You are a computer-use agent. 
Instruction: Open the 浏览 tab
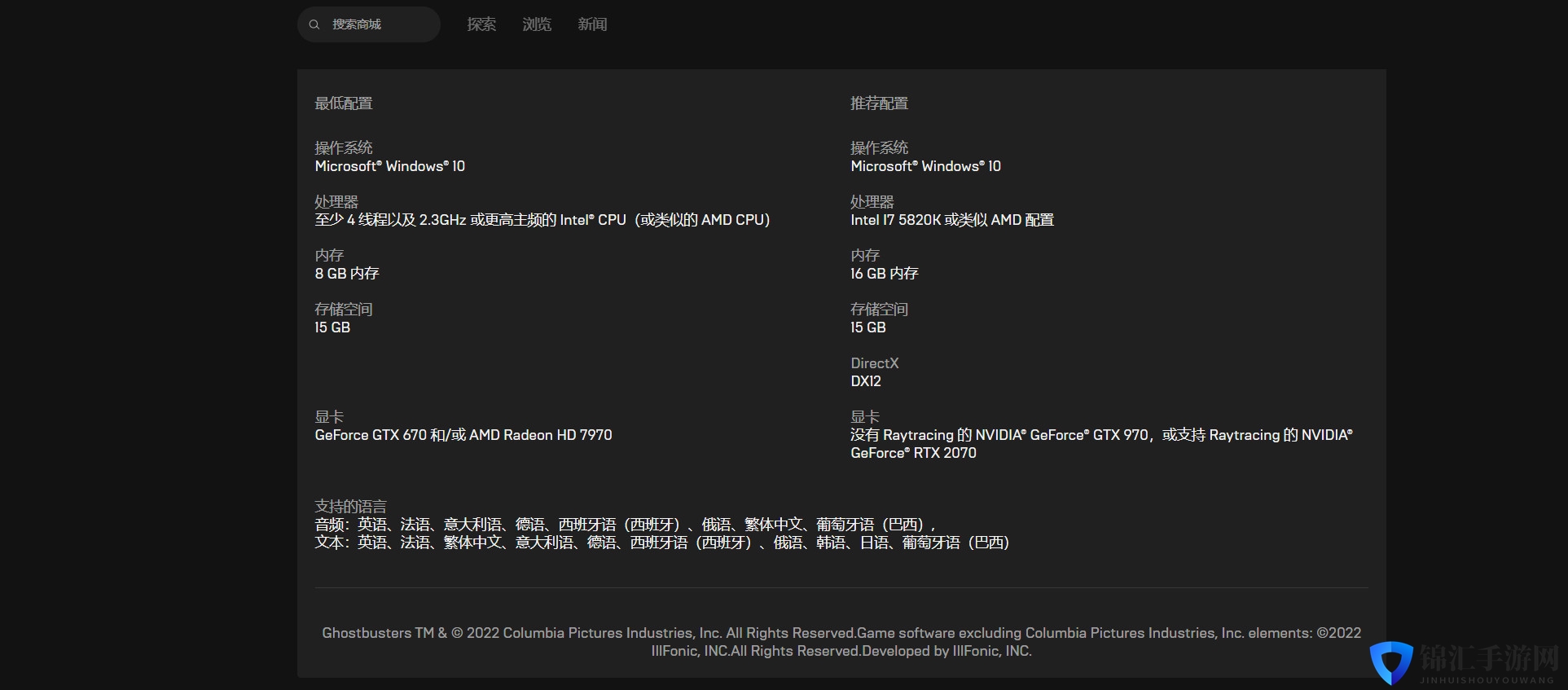[537, 24]
